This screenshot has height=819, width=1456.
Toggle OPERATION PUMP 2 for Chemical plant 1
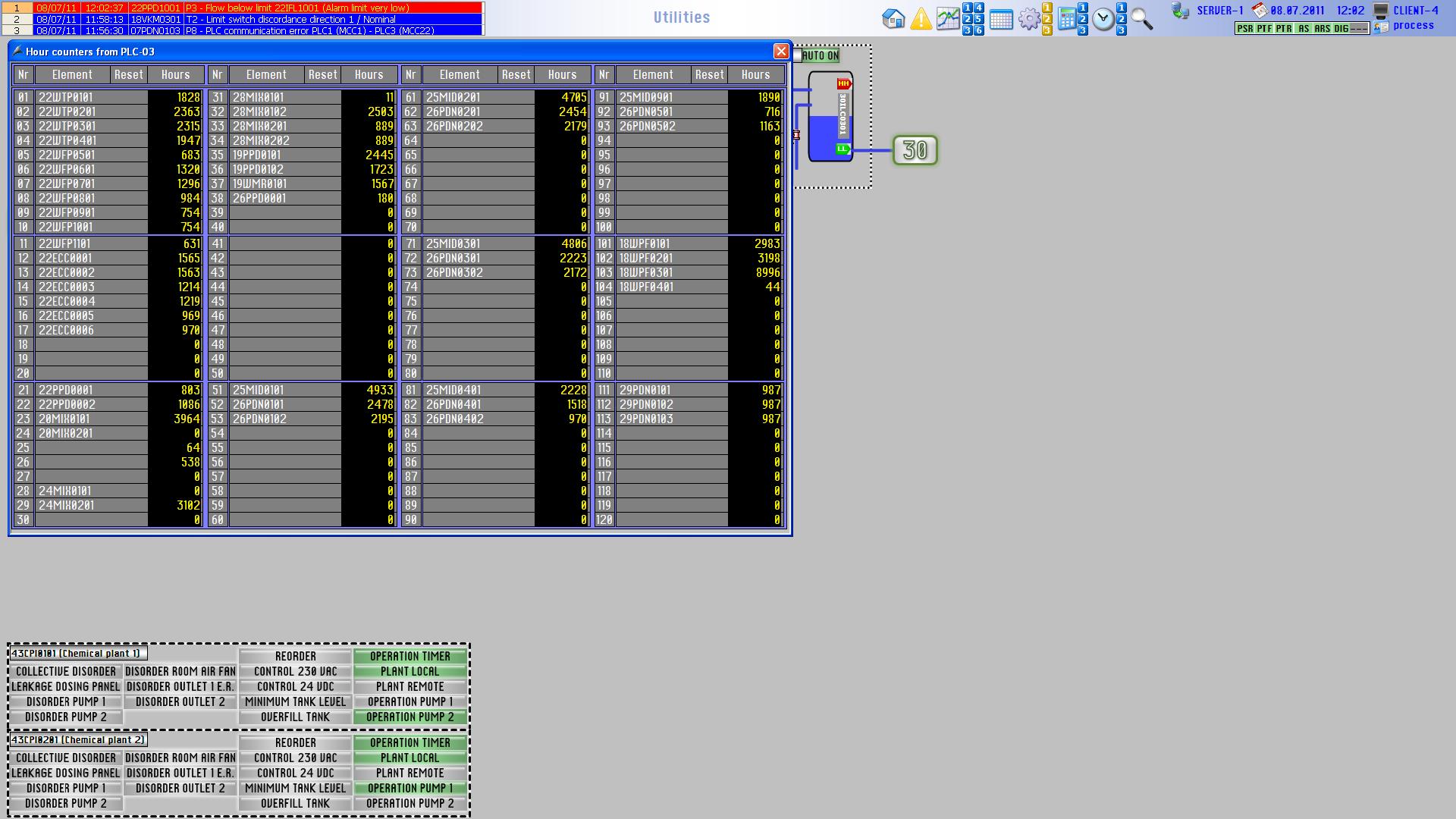pos(409,717)
